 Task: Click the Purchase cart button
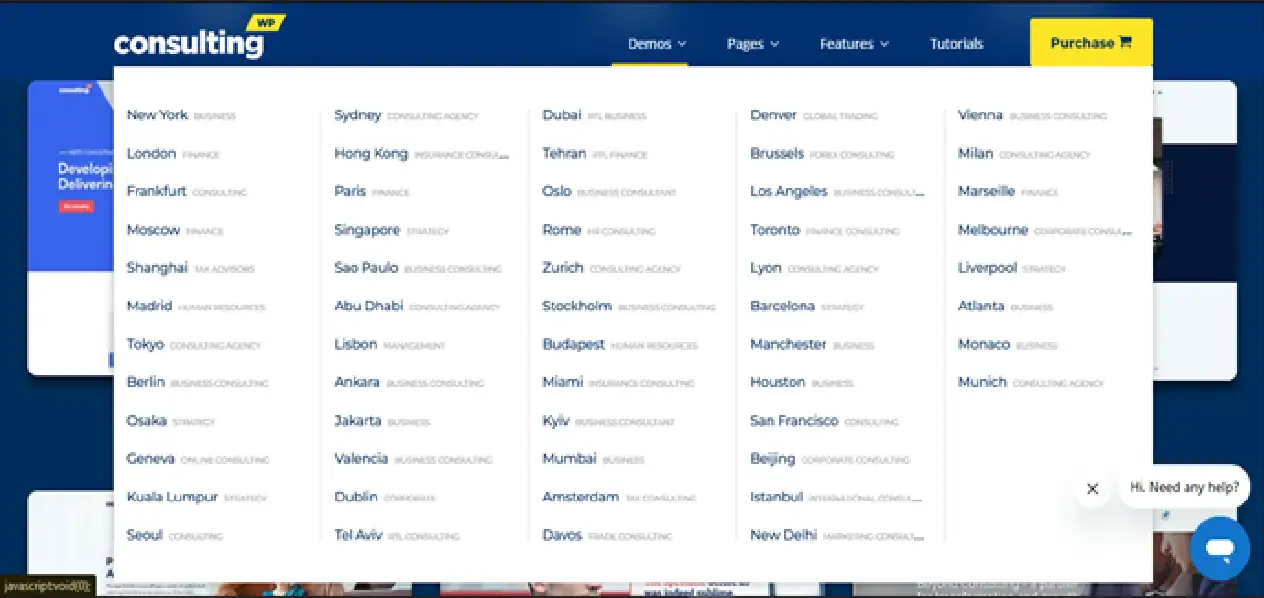click(1091, 43)
